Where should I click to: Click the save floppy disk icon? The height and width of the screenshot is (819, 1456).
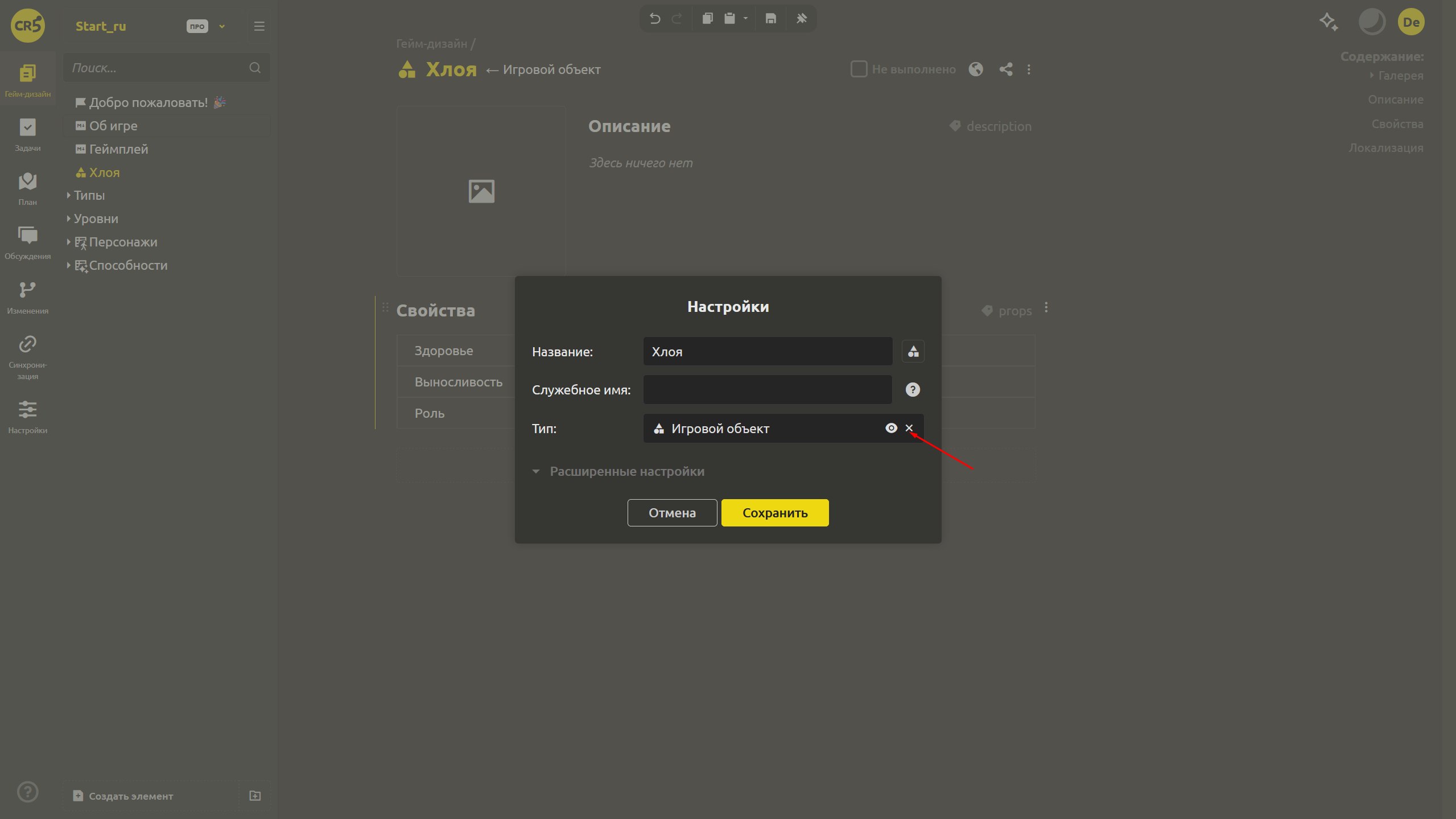pyautogui.click(x=770, y=19)
